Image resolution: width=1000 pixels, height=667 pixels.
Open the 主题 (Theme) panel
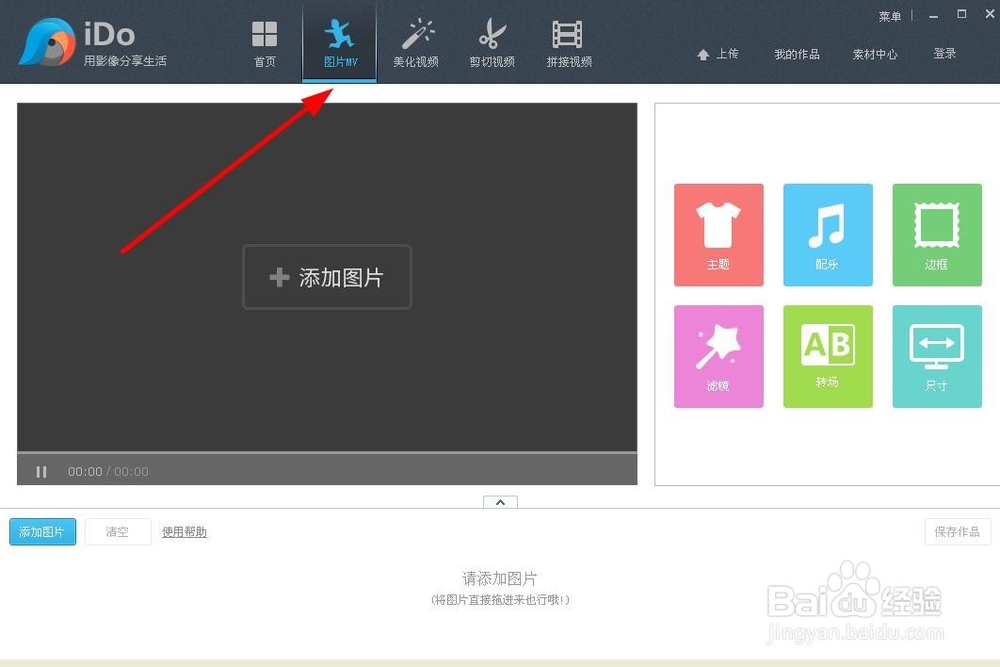pyautogui.click(x=718, y=234)
